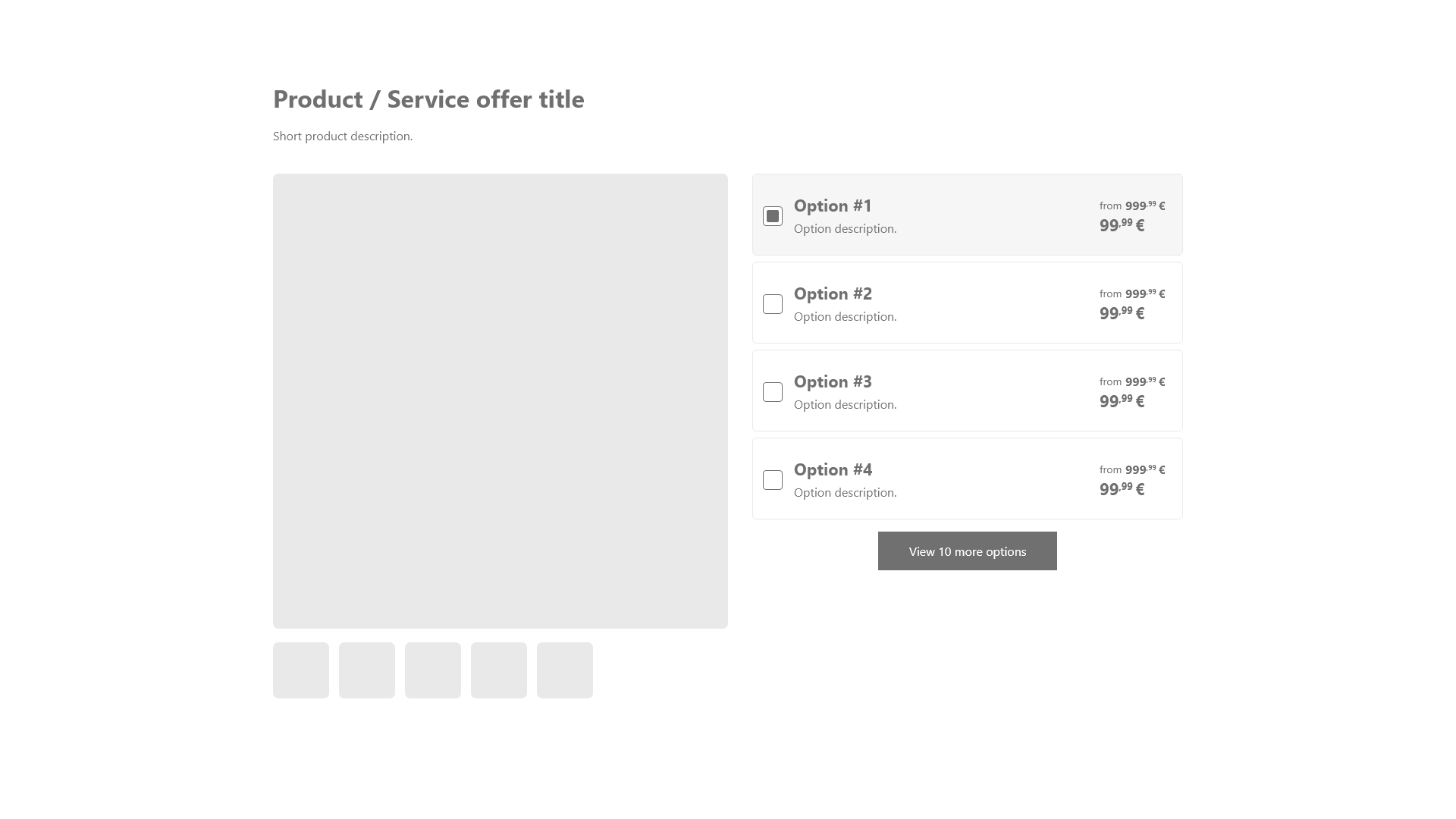Viewport: 1456px width, 819px height.
Task: Click product offer title text
Action: [x=429, y=97]
